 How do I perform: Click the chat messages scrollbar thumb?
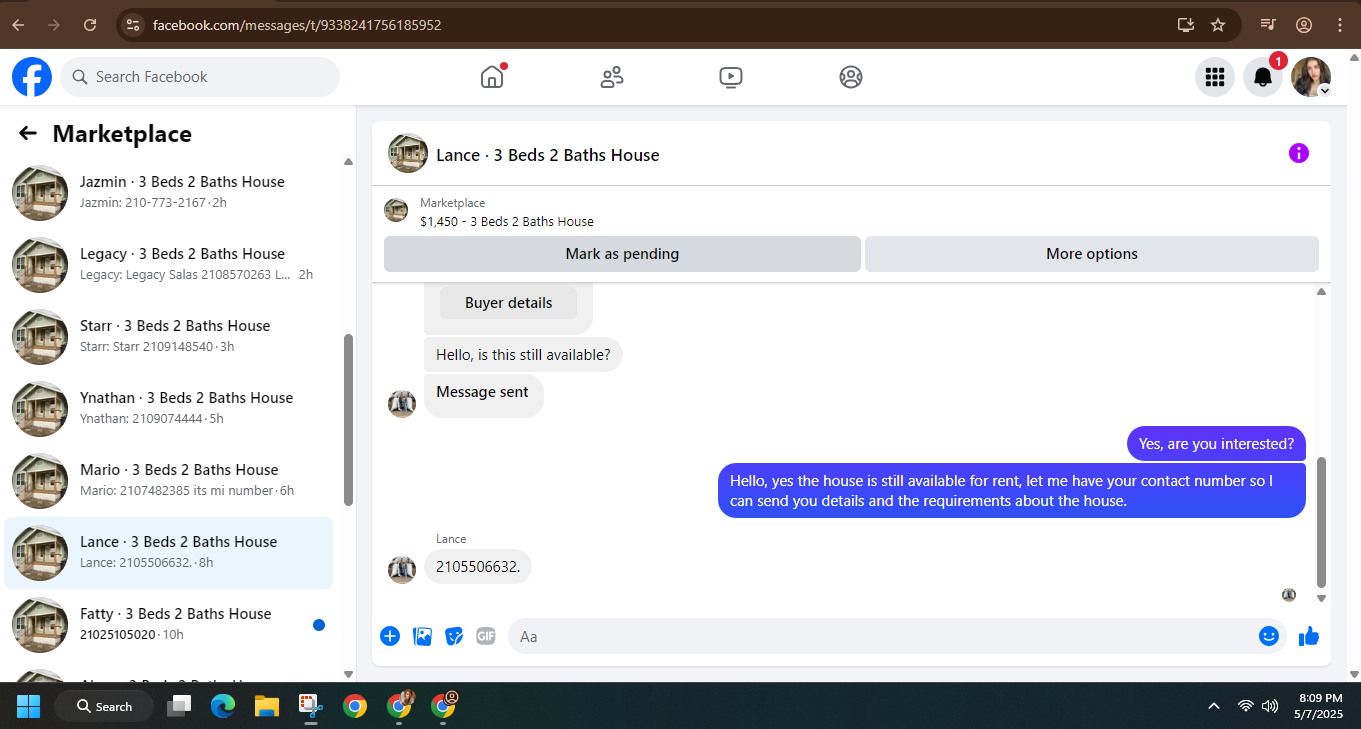coord(1321,522)
